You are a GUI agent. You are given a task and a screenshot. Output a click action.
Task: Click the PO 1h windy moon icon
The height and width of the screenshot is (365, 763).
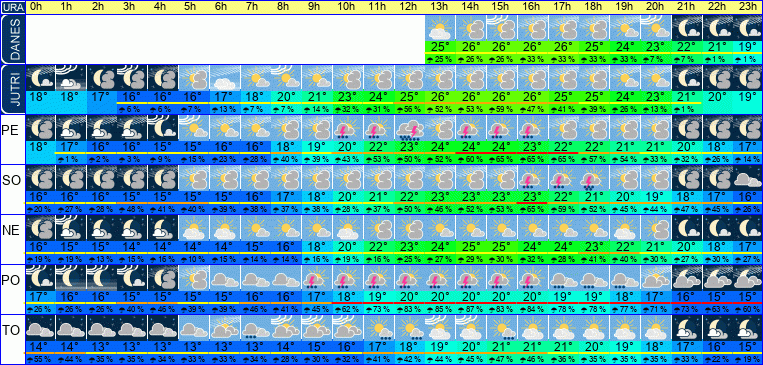(x=71, y=278)
